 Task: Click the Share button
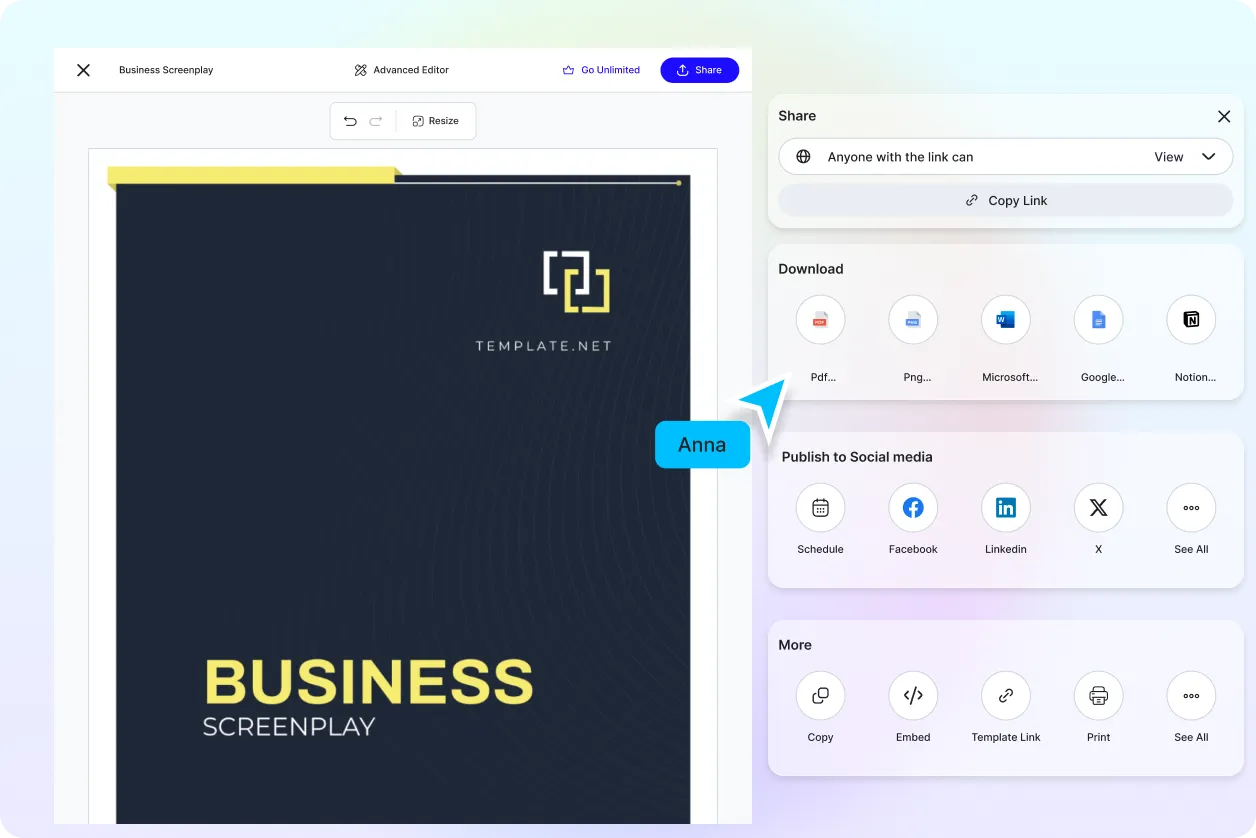click(x=699, y=70)
